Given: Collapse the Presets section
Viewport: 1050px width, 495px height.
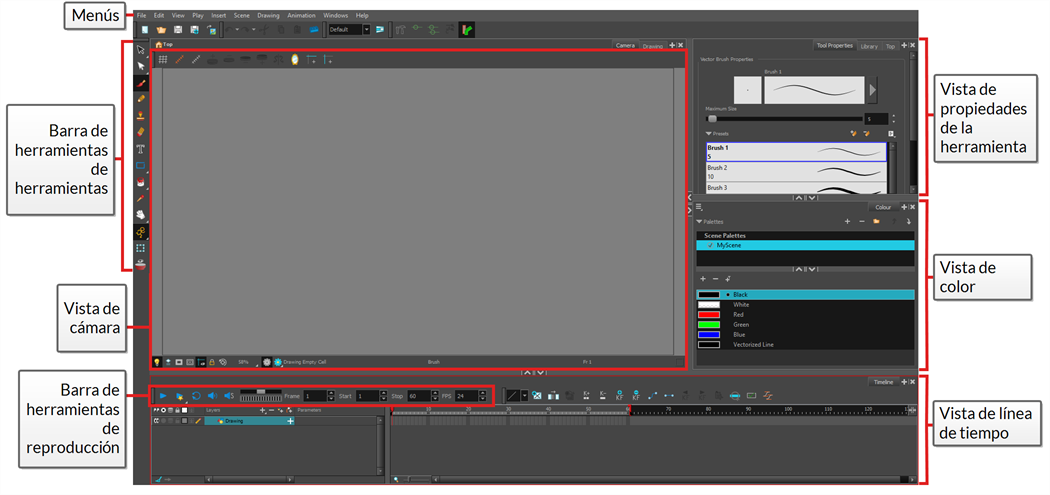Looking at the screenshot, I should pos(708,132).
